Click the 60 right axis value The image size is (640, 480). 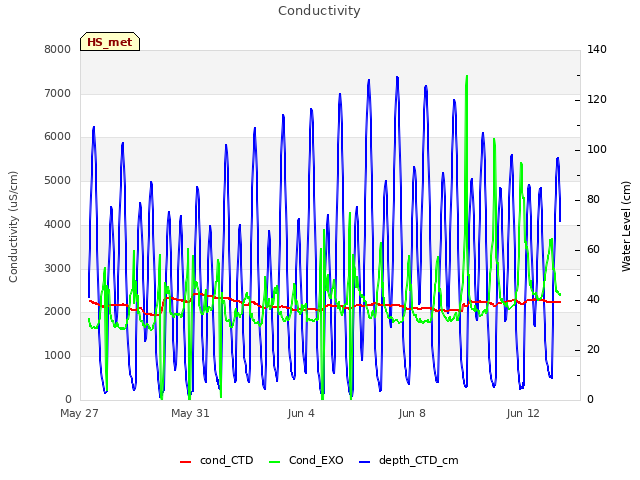coord(593,250)
